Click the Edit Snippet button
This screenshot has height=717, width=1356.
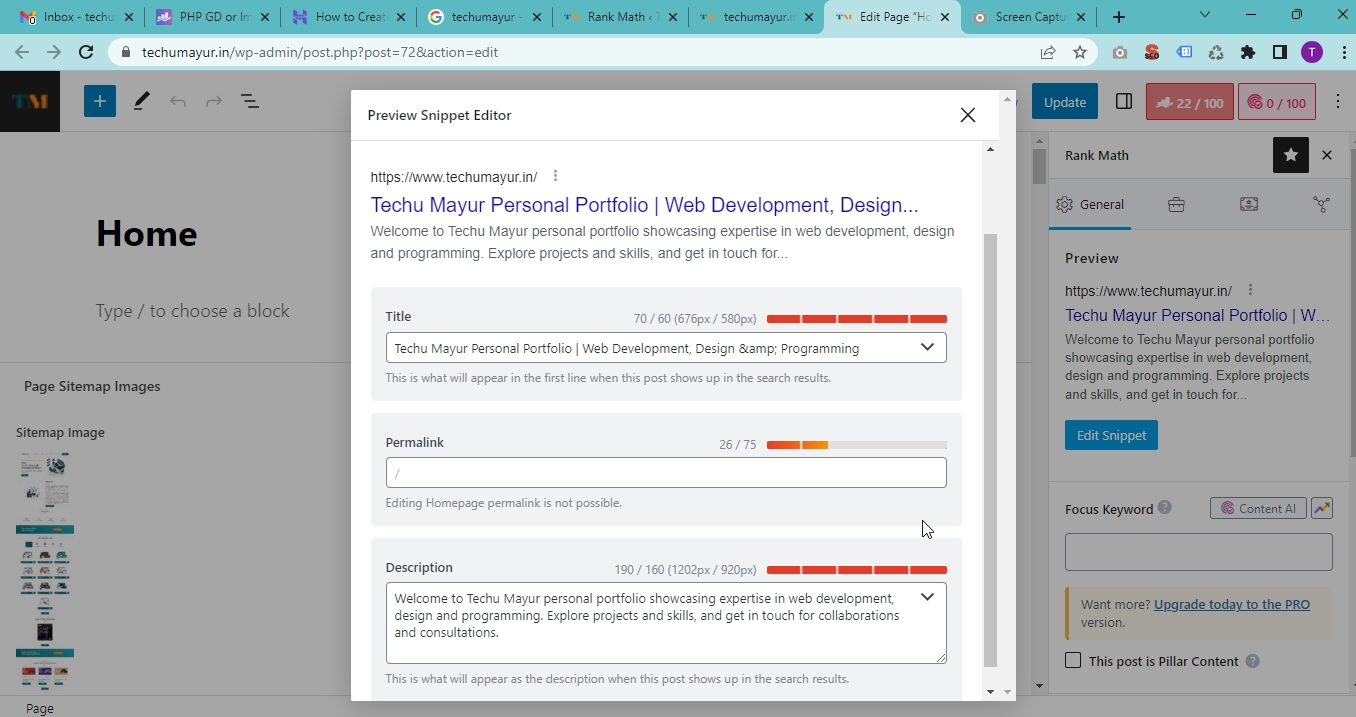(1111, 435)
